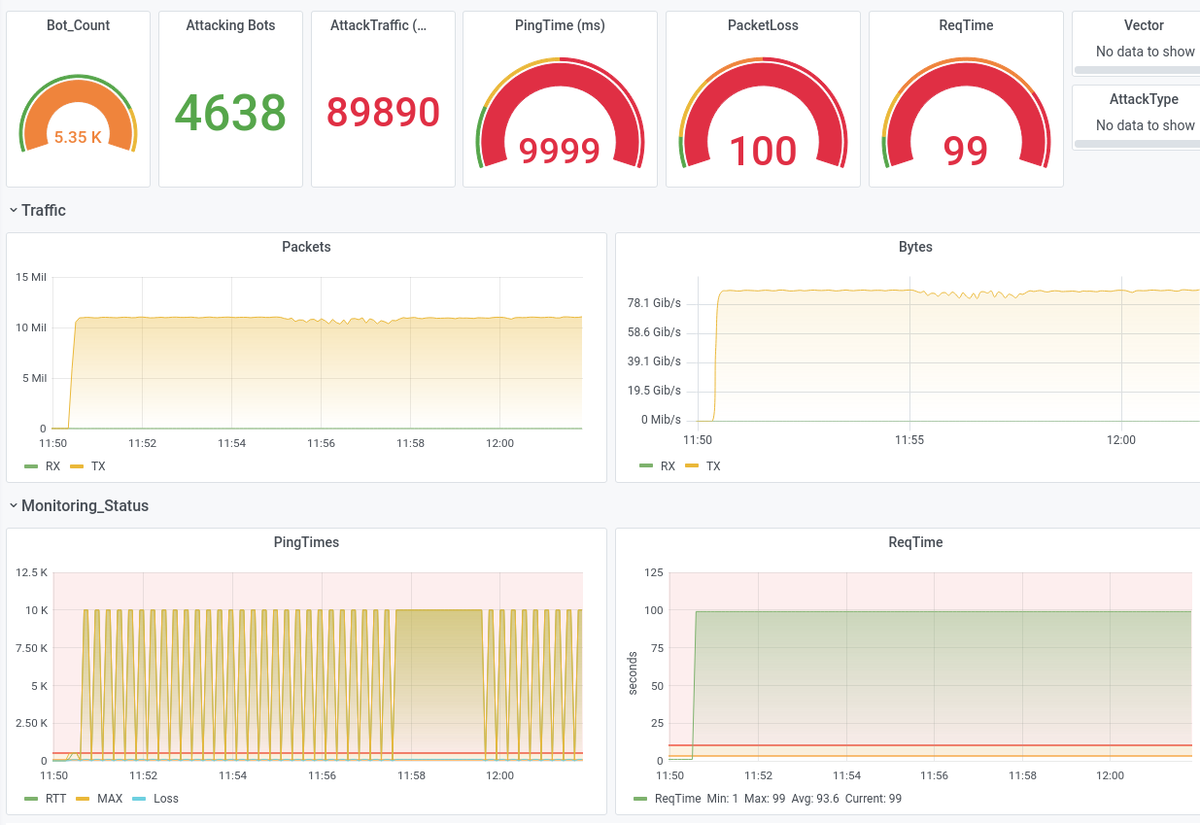Screen dimensions: 1200x825
Task: Click the ReqTime legend stats text
Action: pyautogui.click(x=790, y=798)
